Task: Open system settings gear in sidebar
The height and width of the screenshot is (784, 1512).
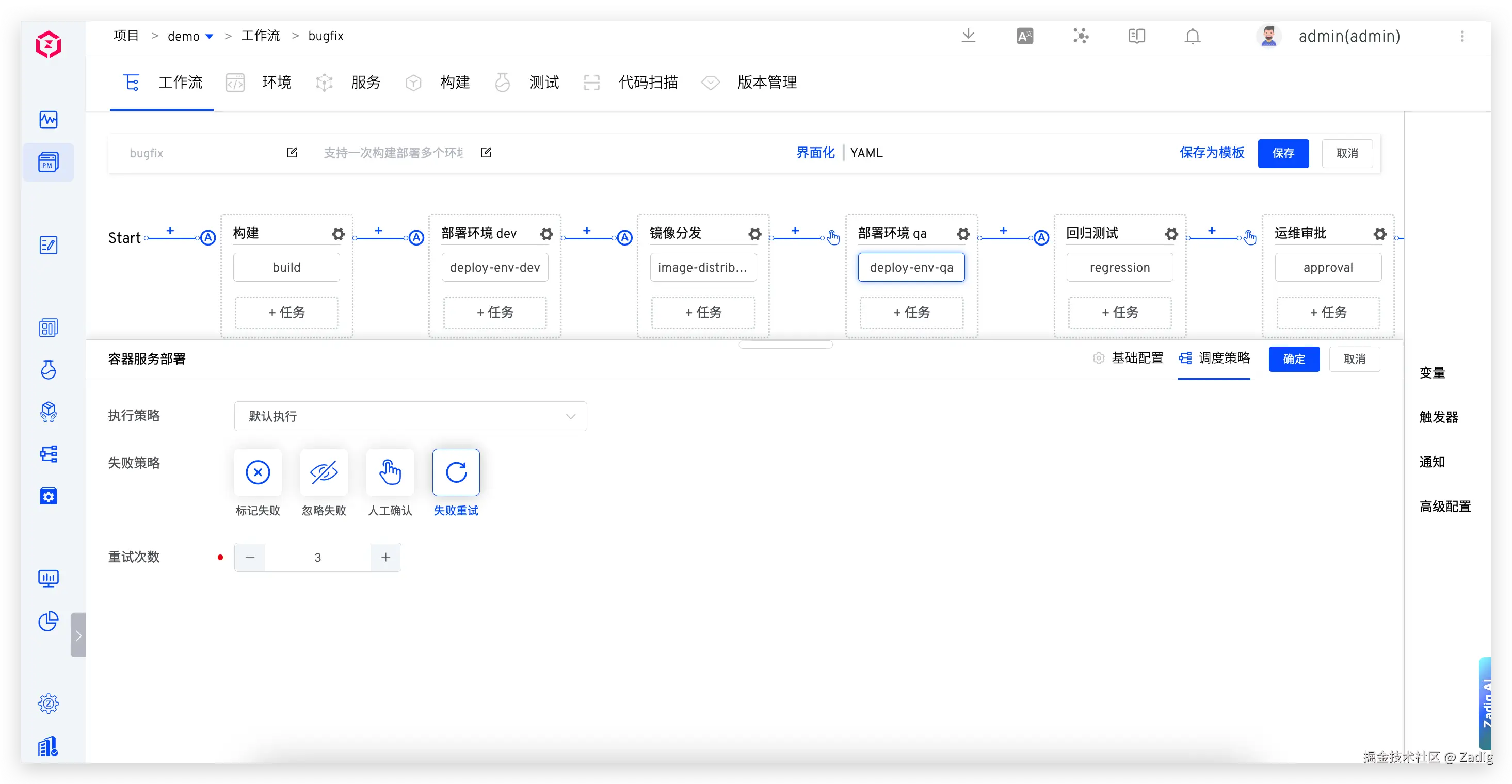Action: [x=48, y=703]
